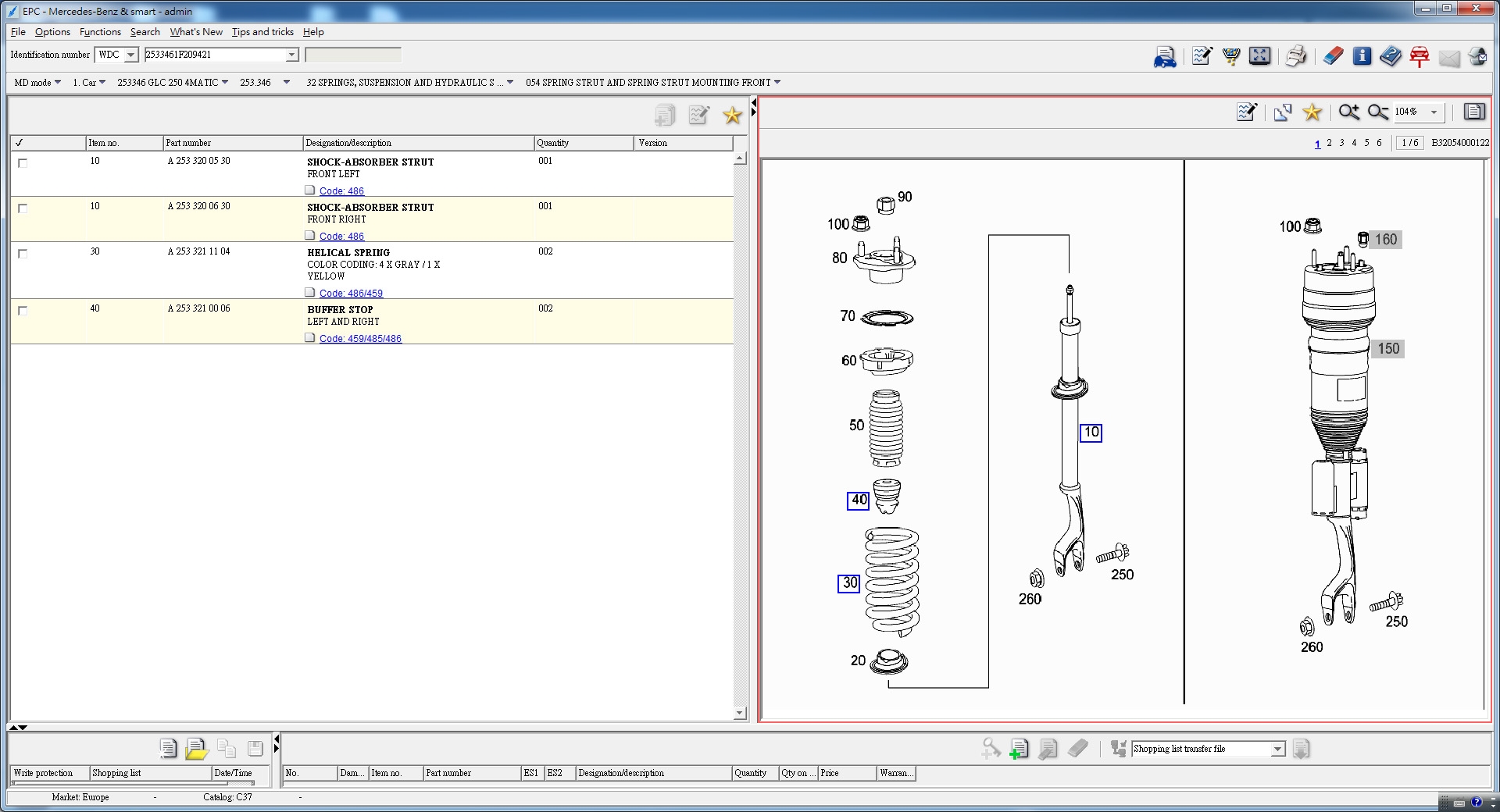
Task: Tick the buffer stop row checkbox
Action: tap(23, 311)
